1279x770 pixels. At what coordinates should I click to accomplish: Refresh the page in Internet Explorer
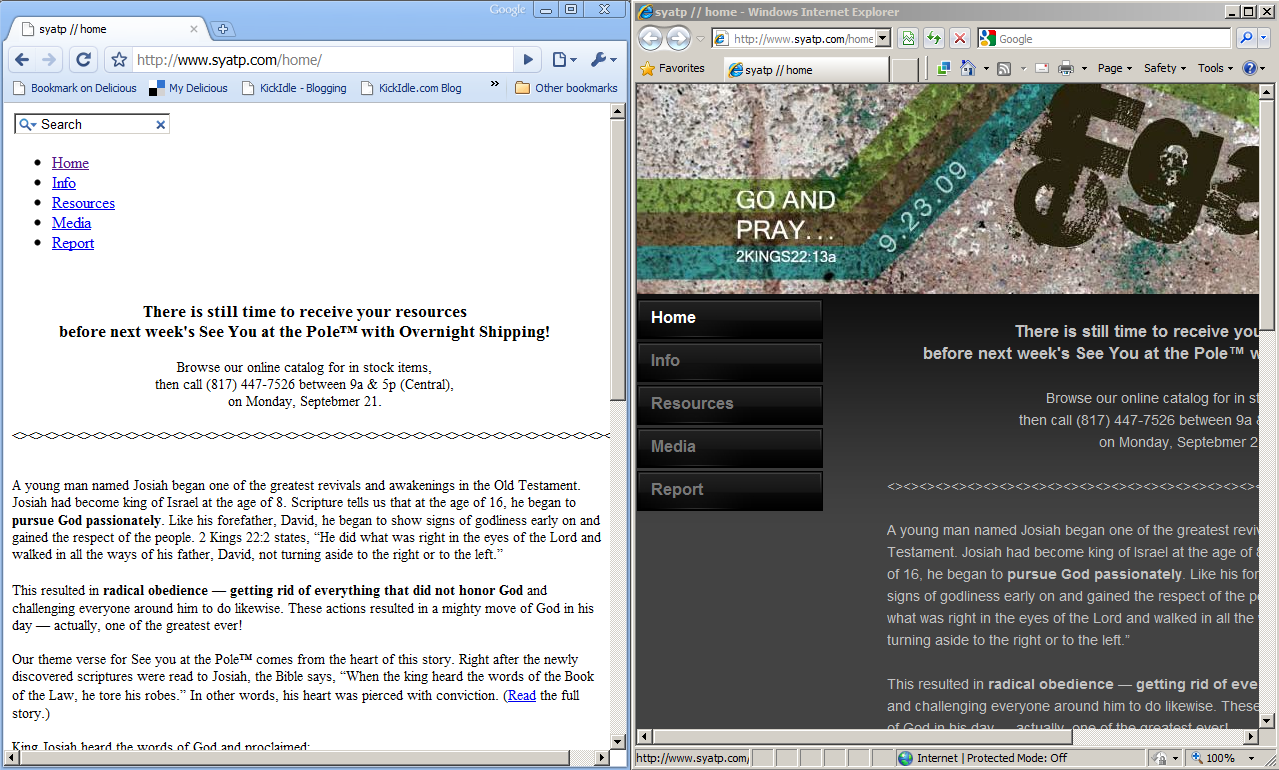936,38
